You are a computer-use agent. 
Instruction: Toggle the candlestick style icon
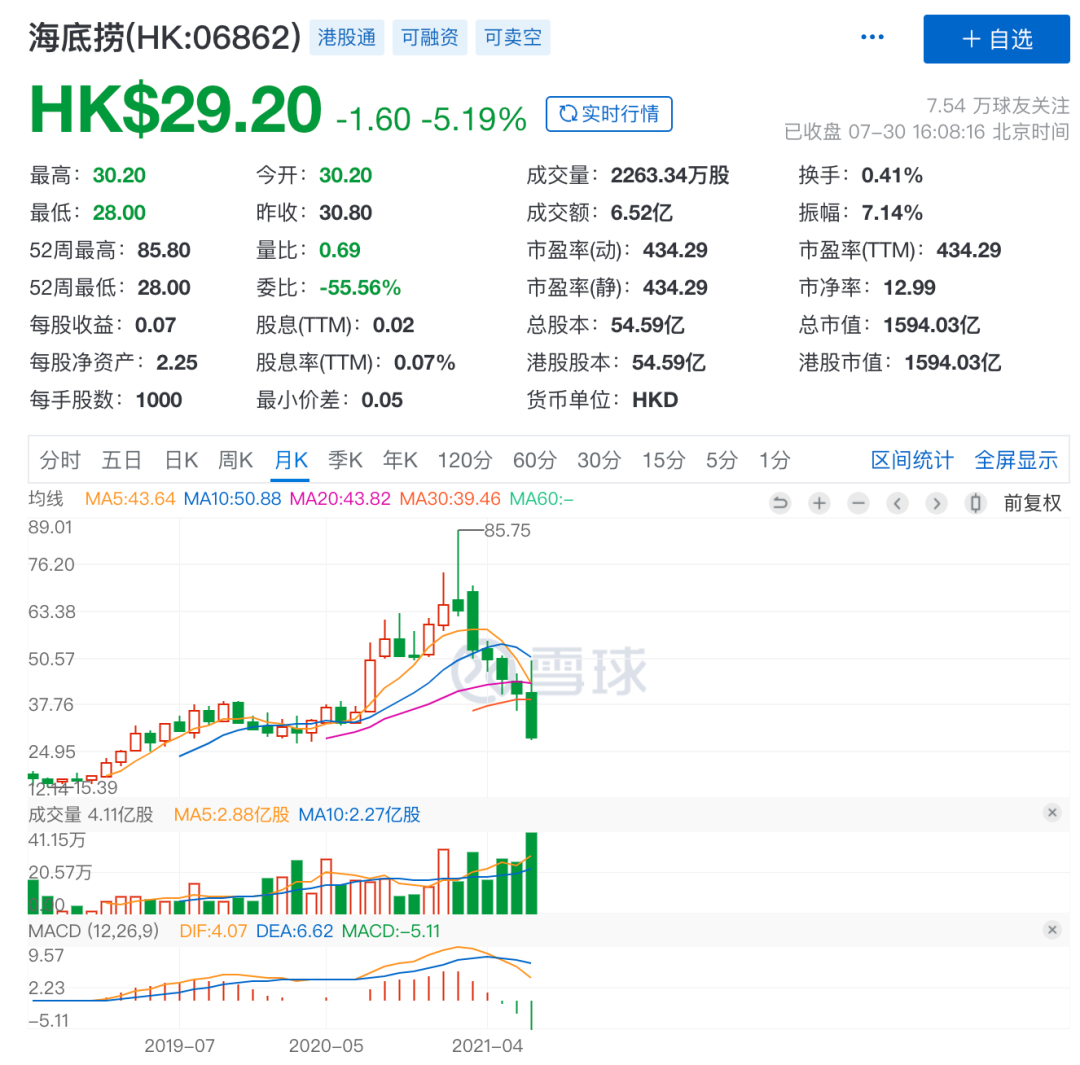tap(975, 504)
